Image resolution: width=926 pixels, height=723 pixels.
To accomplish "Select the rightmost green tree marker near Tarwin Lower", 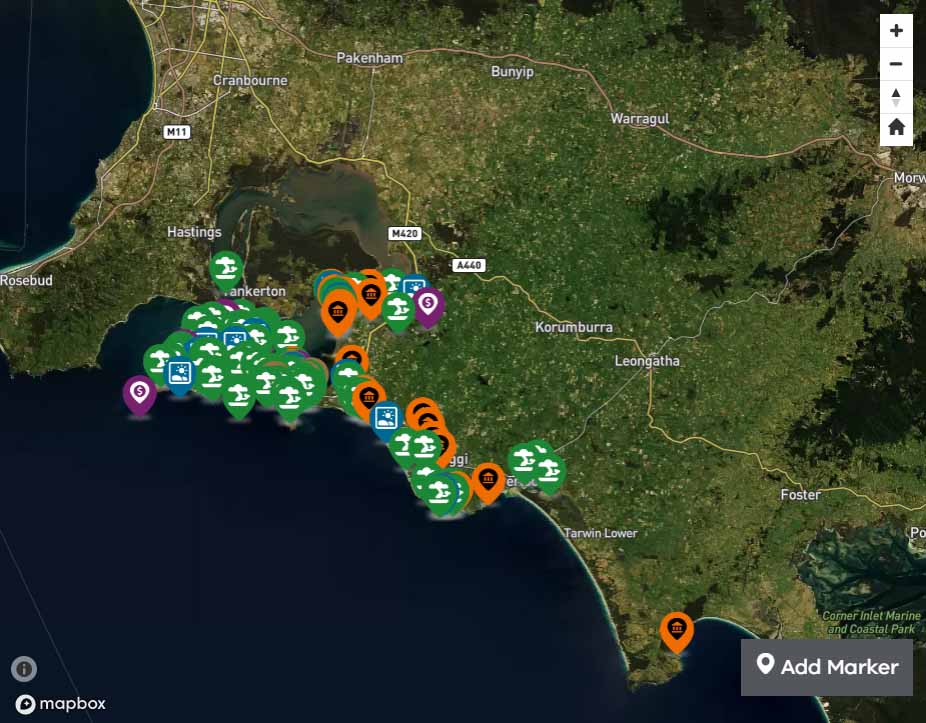I will tap(550, 474).
